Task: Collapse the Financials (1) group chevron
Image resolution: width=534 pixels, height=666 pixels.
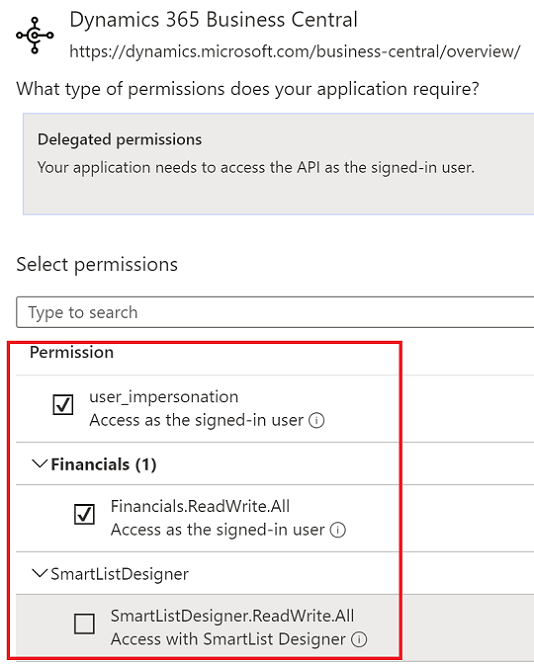Action: pos(40,464)
